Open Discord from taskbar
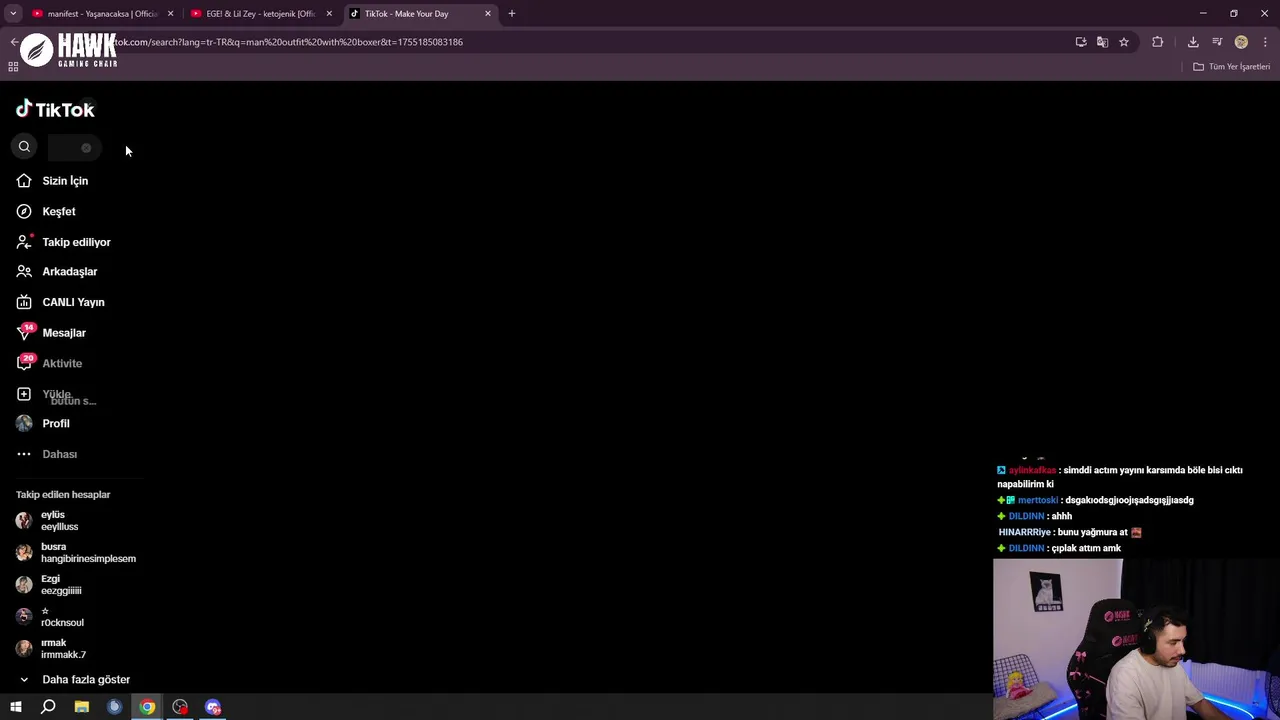 213,707
